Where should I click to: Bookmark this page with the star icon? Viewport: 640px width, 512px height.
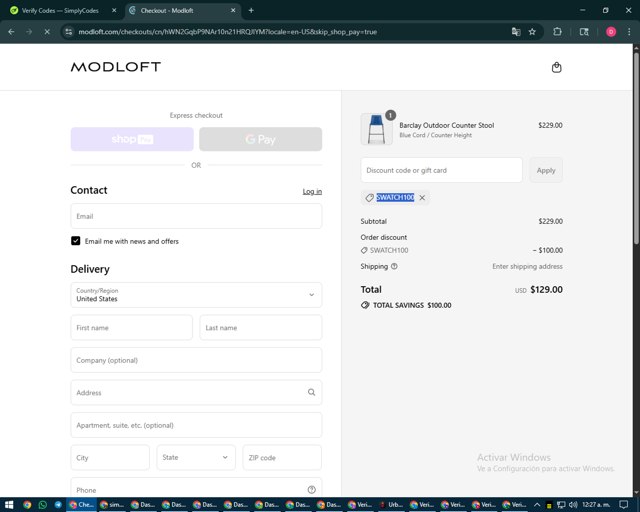(532, 32)
